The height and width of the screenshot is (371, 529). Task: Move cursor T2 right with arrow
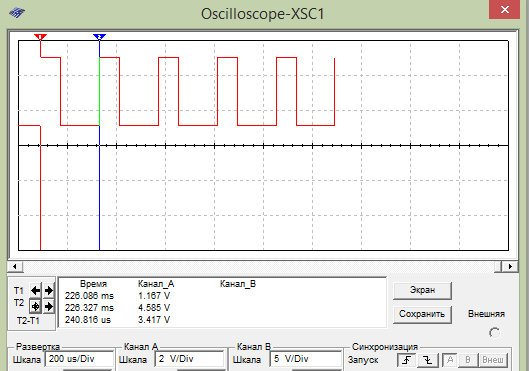point(49,306)
